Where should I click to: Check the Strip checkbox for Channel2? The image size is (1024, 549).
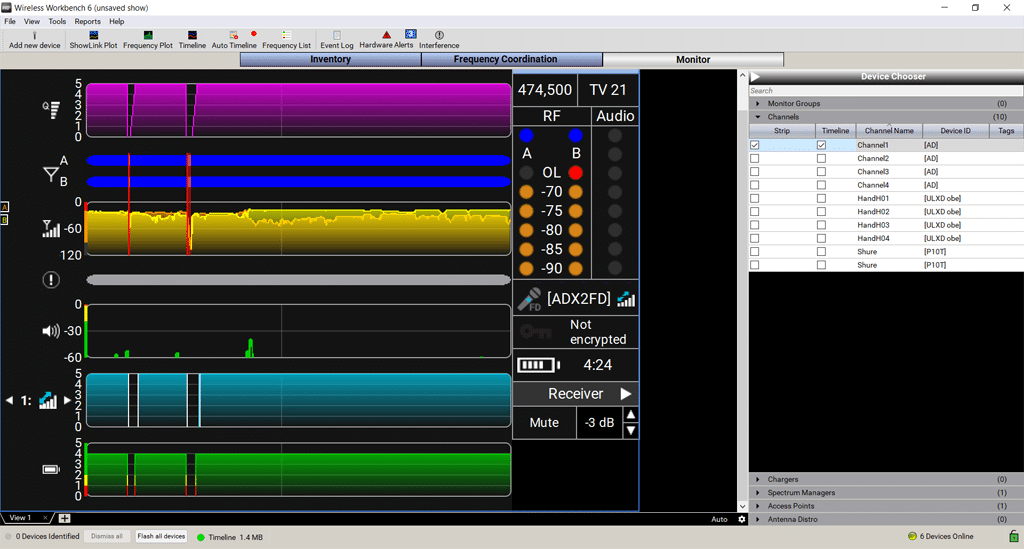coord(755,158)
